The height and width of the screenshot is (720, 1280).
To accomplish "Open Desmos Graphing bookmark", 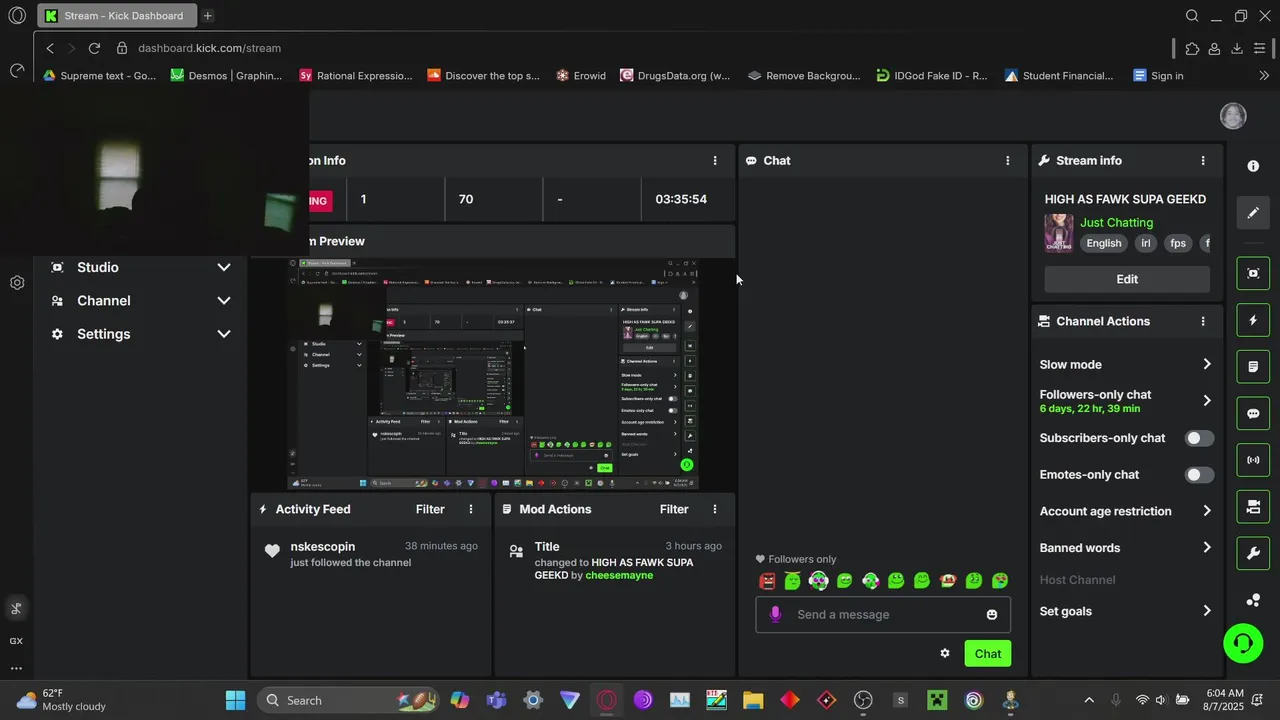I will coord(227,75).
